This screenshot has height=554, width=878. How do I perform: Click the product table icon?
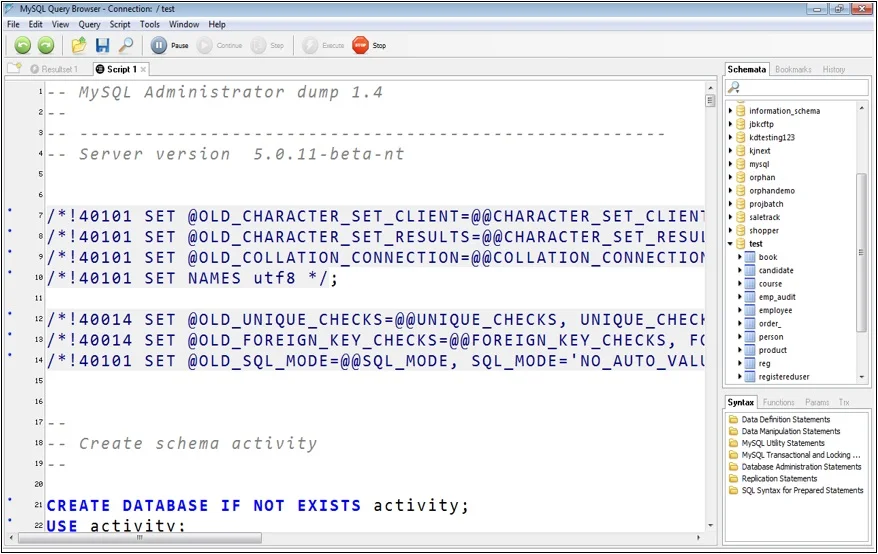click(x=750, y=350)
